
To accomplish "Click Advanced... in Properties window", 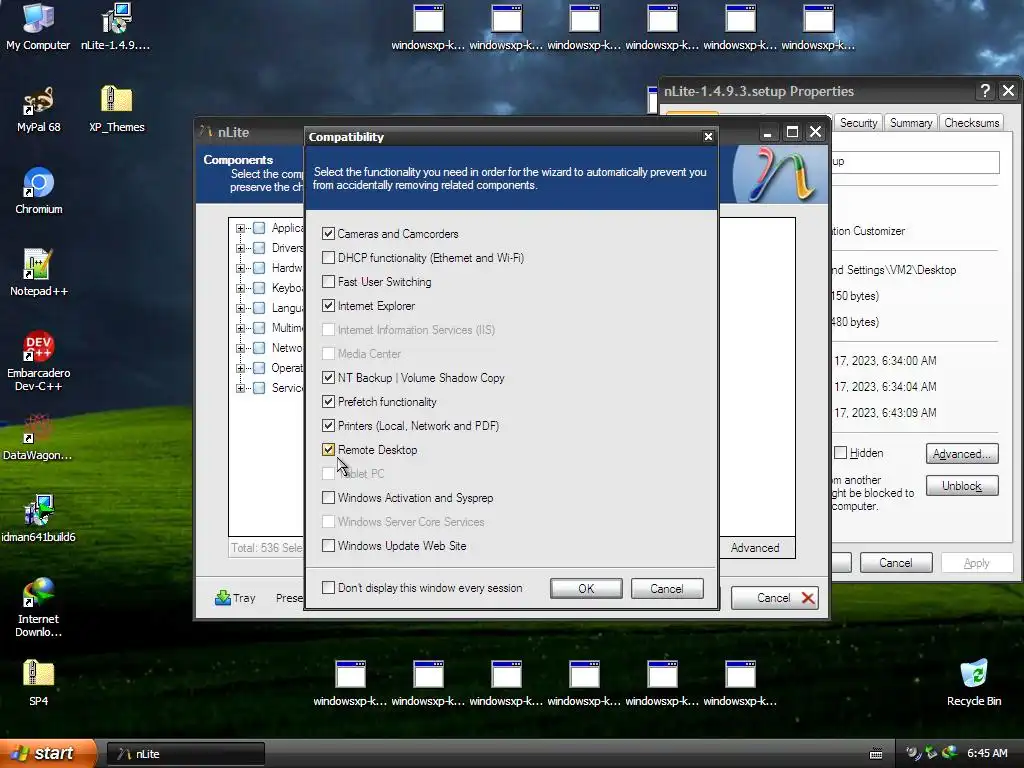I will [x=962, y=454].
